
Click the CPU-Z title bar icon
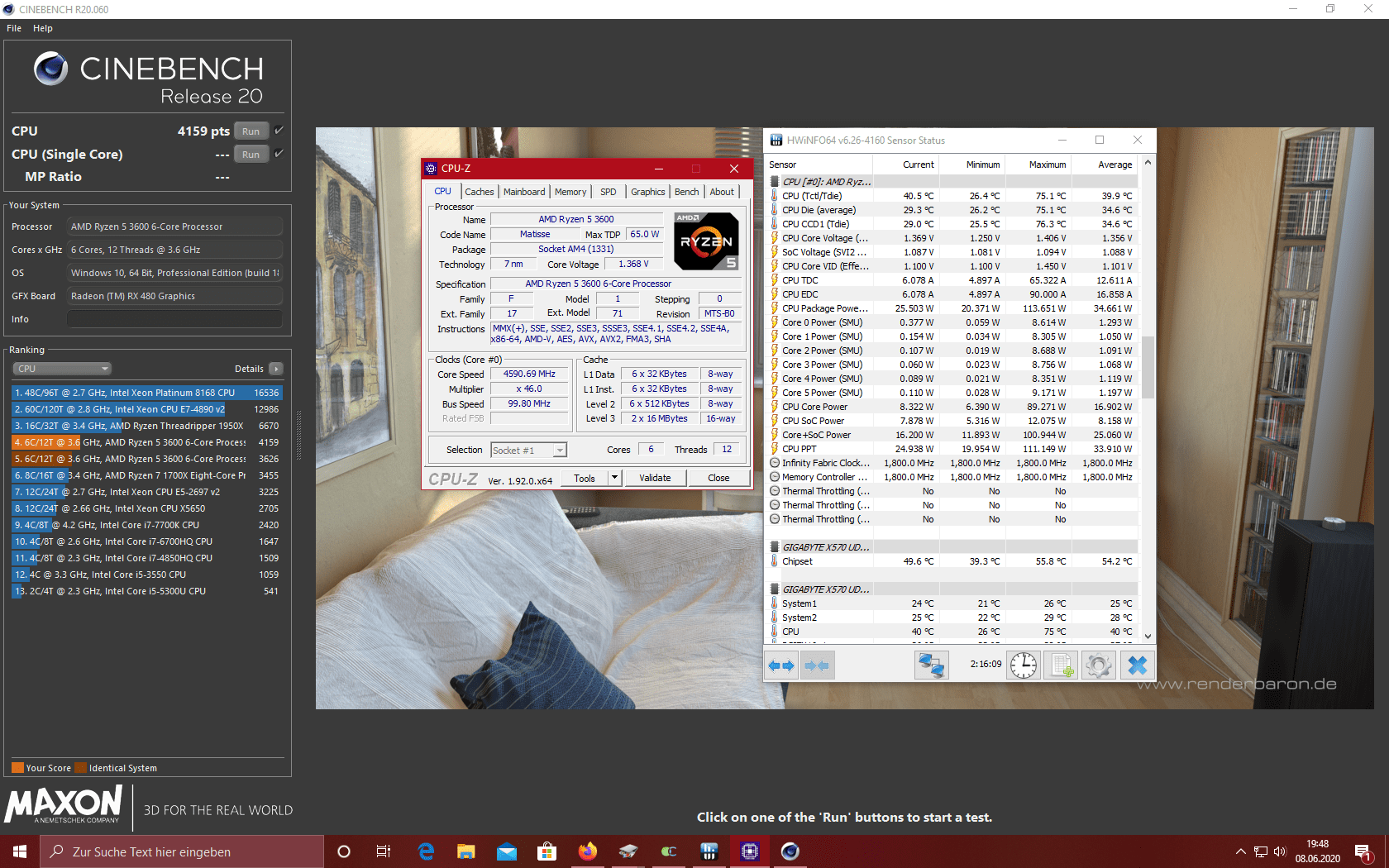pos(431,169)
